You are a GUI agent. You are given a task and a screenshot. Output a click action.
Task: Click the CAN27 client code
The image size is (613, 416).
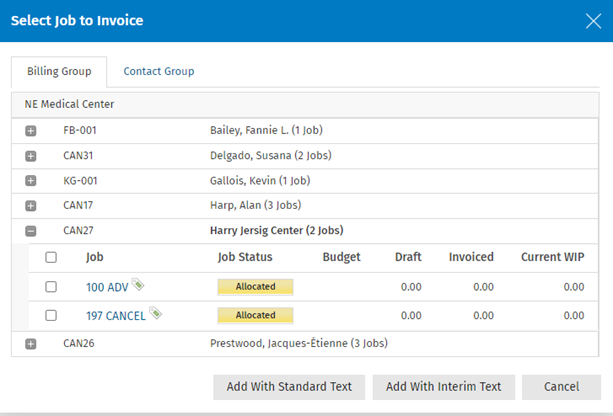click(x=78, y=230)
